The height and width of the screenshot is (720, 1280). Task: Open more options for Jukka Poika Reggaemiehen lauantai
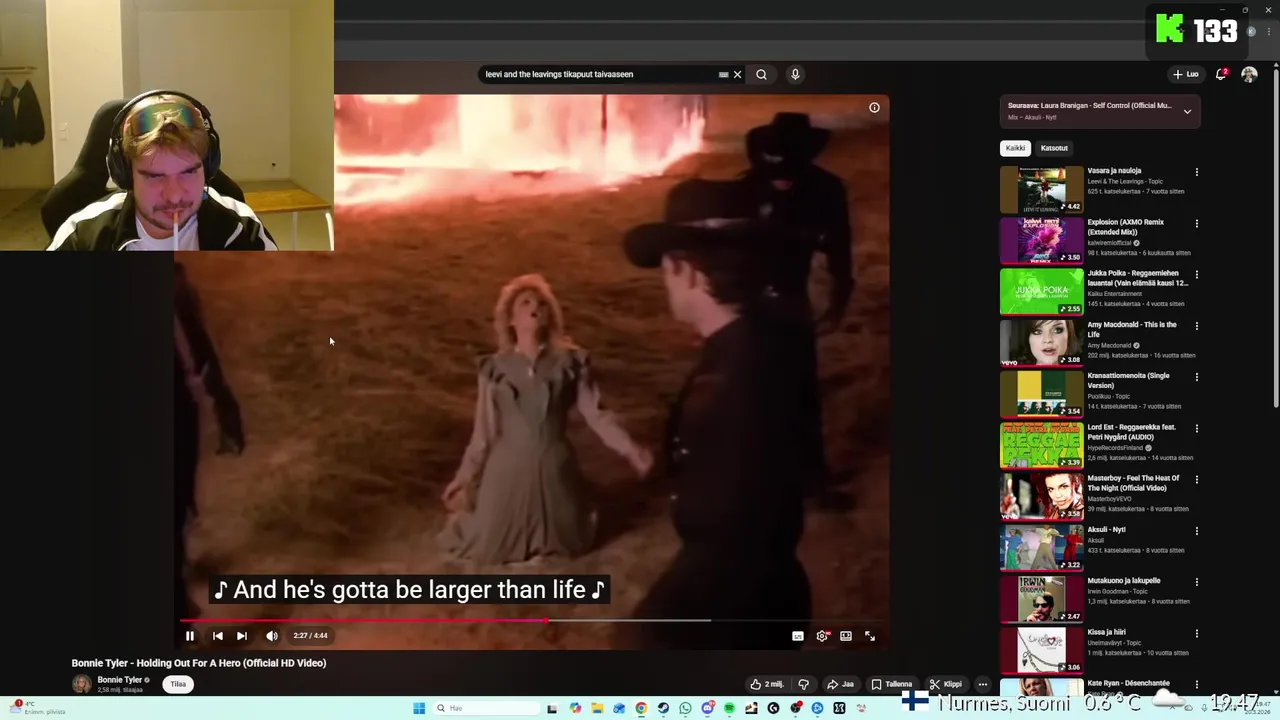1196,274
